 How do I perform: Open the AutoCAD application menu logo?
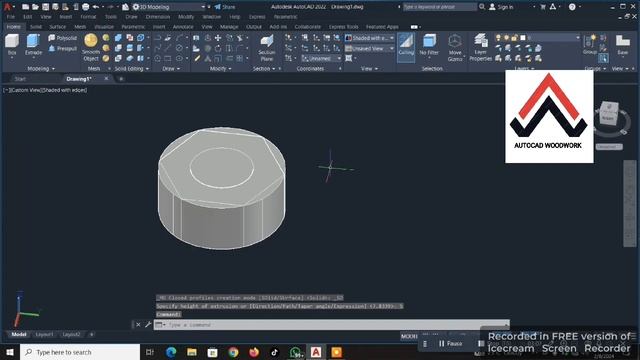(x=7, y=7)
